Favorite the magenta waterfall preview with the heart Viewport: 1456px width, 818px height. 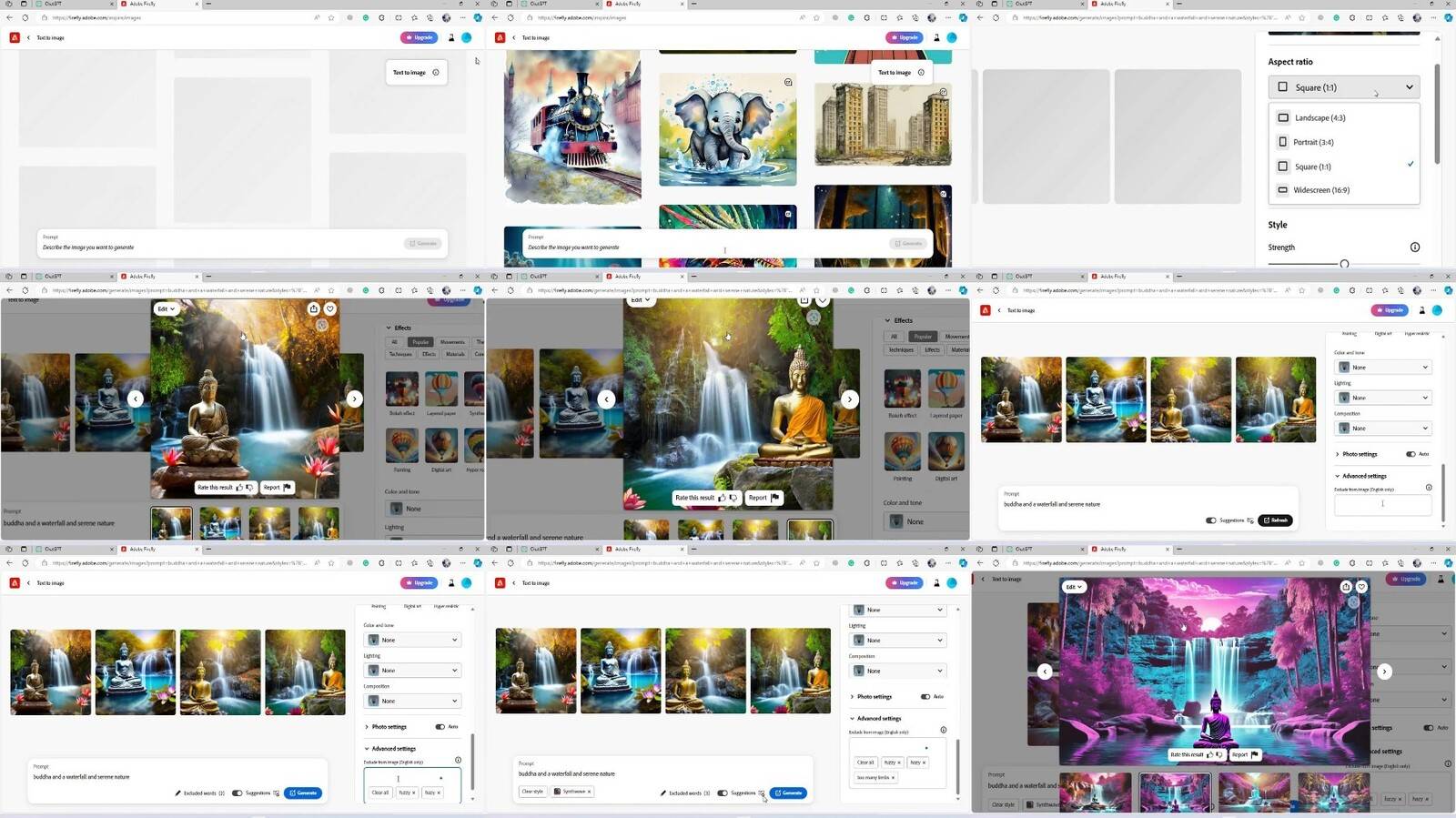point(1362,587)
